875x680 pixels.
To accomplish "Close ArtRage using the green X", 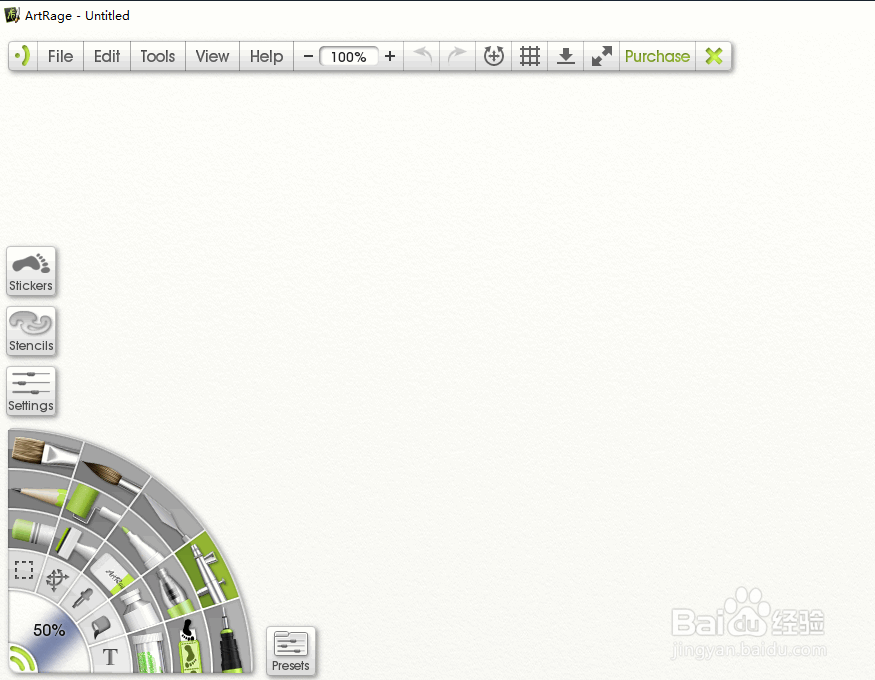I will click(x=714, y=56).
